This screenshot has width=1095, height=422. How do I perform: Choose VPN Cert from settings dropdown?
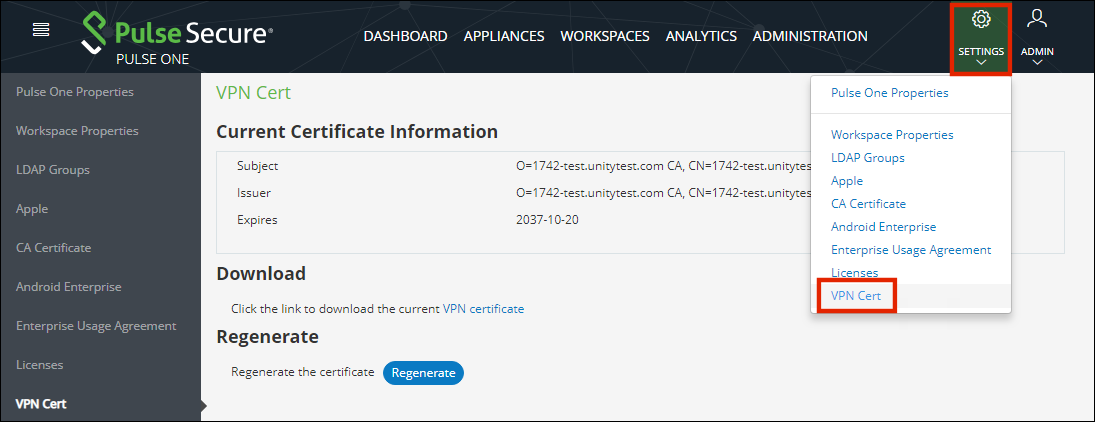[856, 296]
